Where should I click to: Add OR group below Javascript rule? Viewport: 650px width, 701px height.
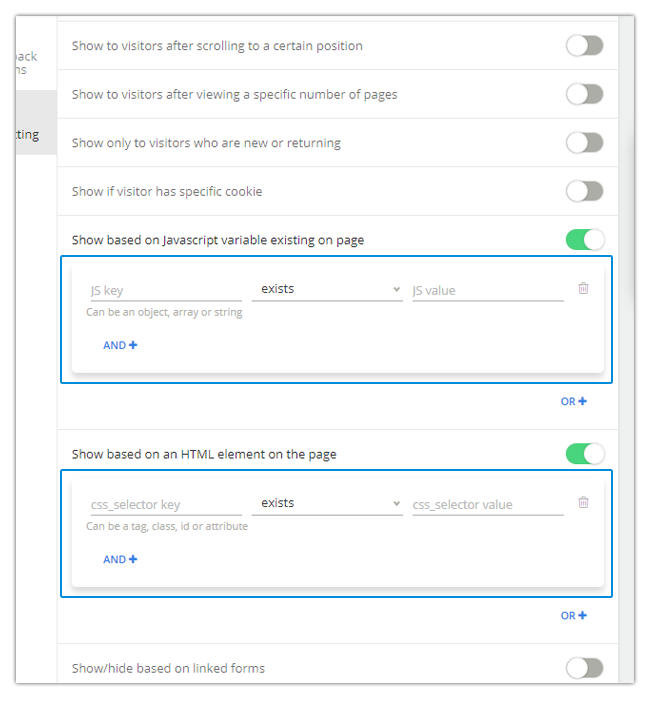[x=573, y=401]
